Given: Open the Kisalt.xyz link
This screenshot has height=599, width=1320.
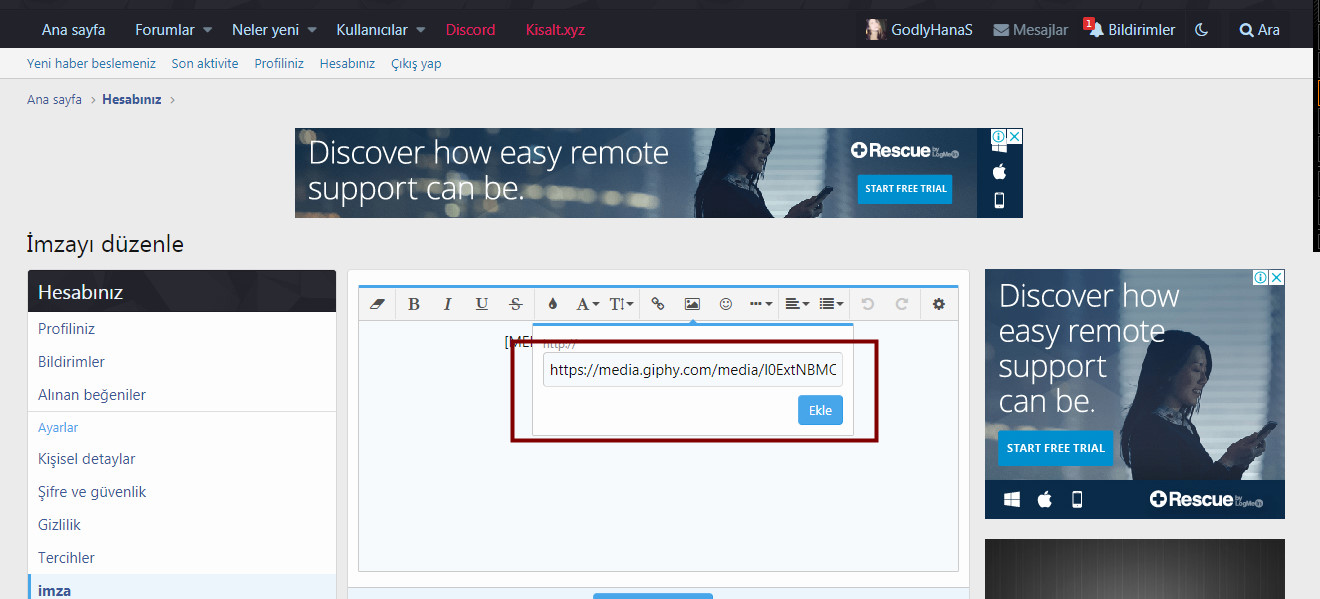Looking at the screenshot, I should point(555,30).
